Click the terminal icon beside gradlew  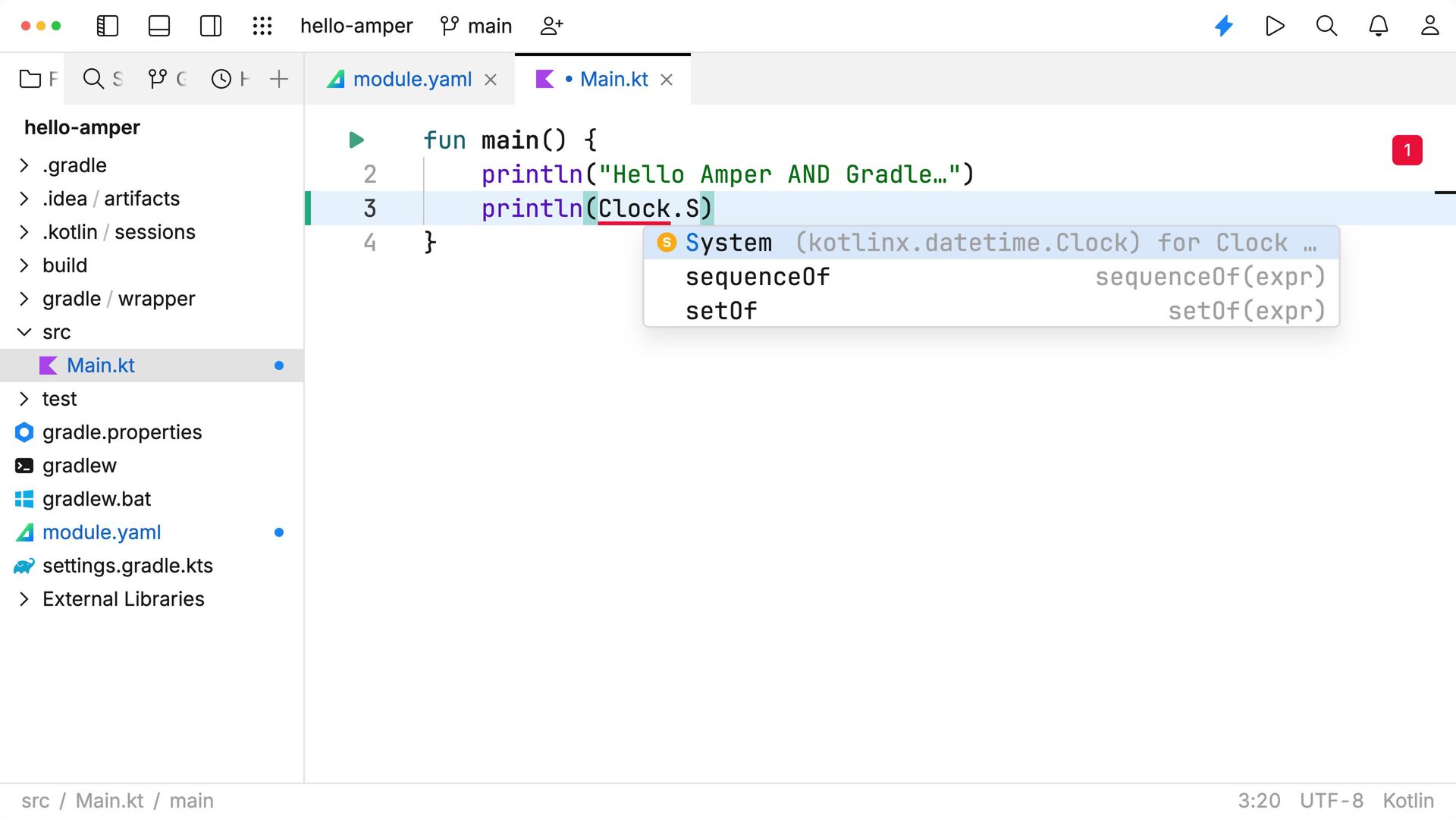click(24, 466)
